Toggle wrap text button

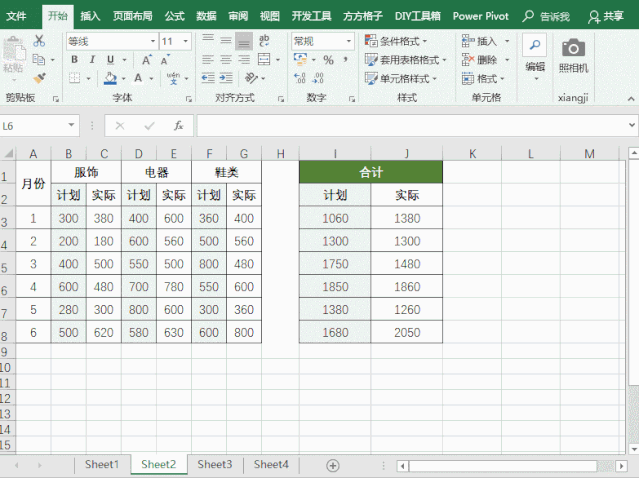tap(264, 40)
